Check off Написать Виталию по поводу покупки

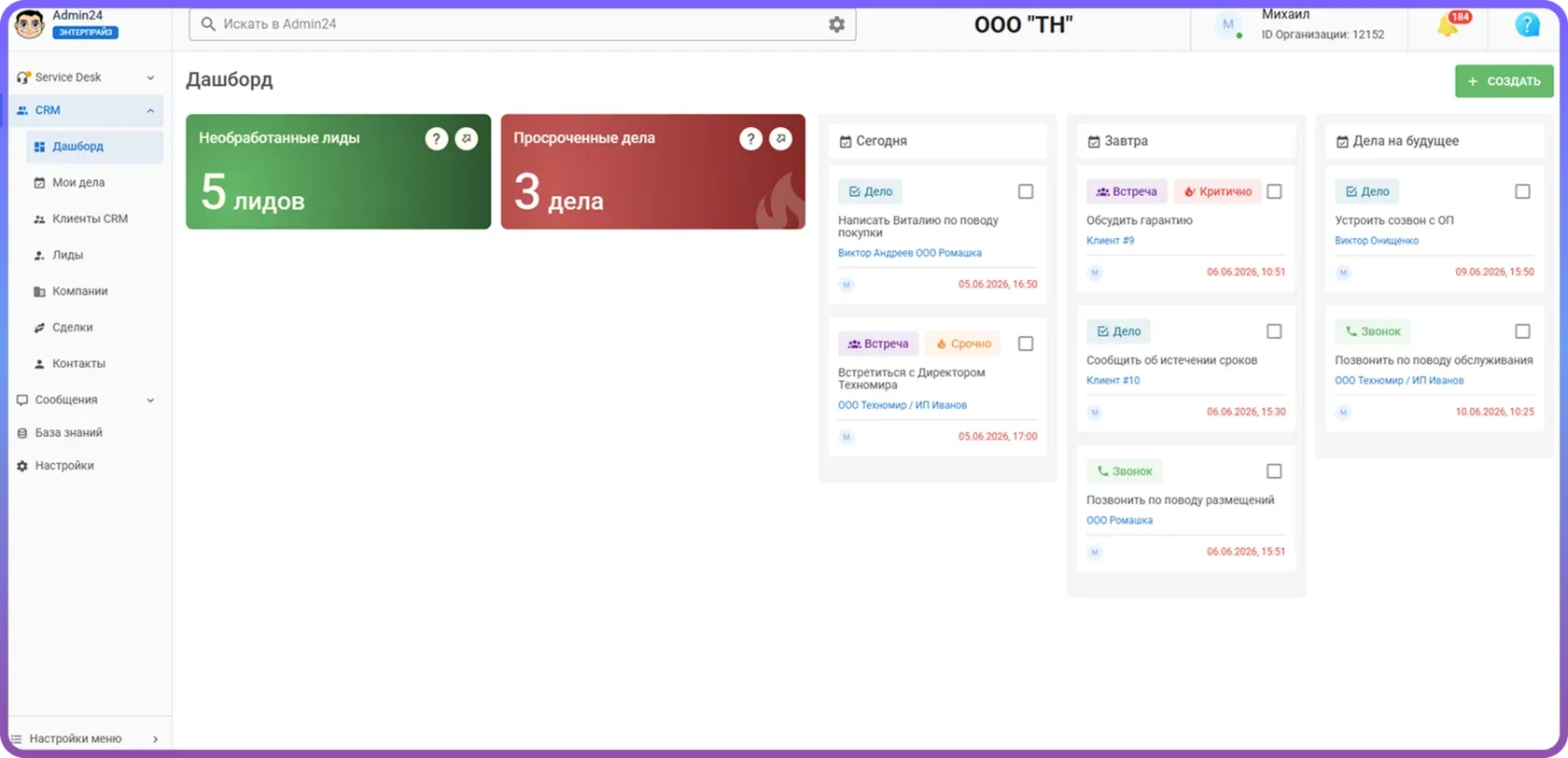(x=1026, y=191)
